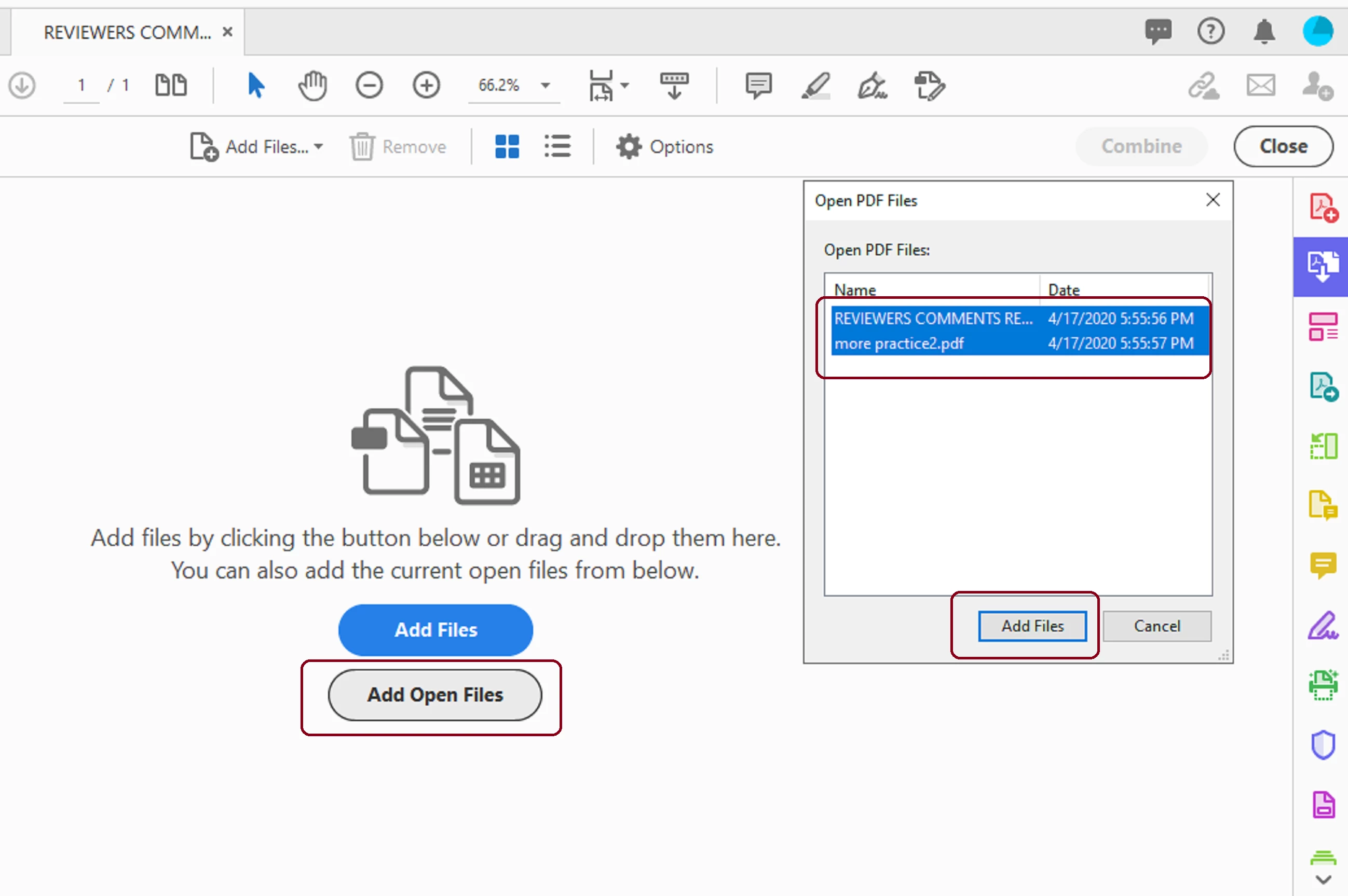Open the Fill & Sign pen tool
This screenshot has width=1348, height=896.
tap(873, 86)
